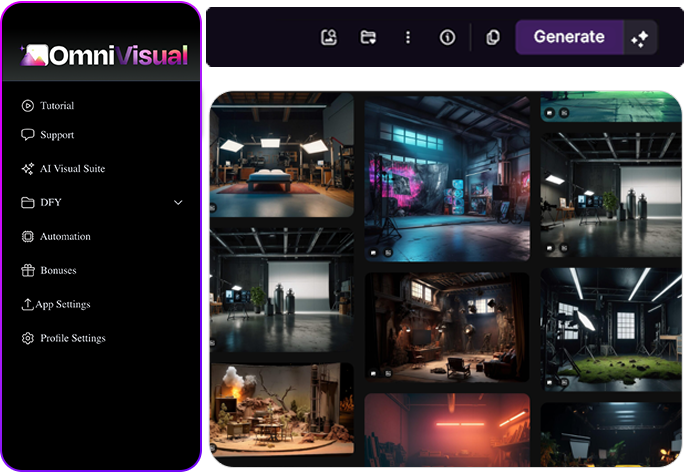The height and width of the screenshot is (472, 684).
Task: Click the OmniVisual logo
Action: (x=105, y=56)
